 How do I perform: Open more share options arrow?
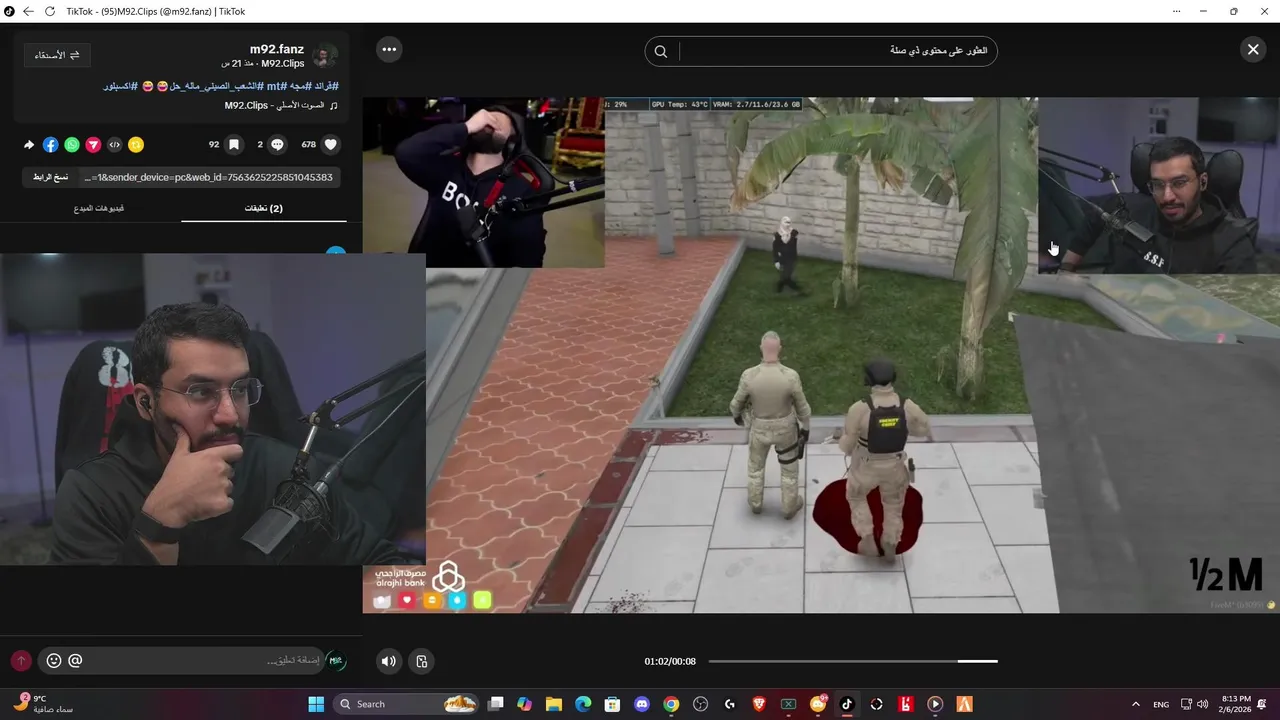(29, 145)
